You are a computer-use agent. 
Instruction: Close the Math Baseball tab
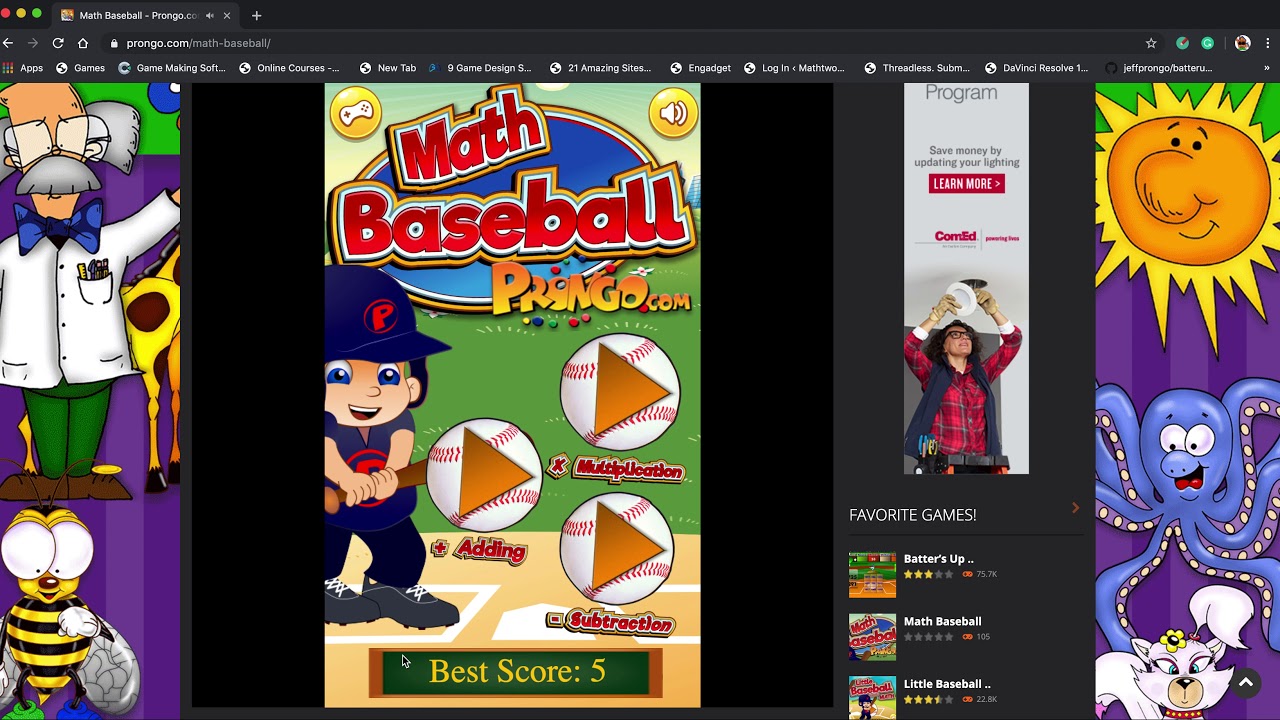point(227,15)
